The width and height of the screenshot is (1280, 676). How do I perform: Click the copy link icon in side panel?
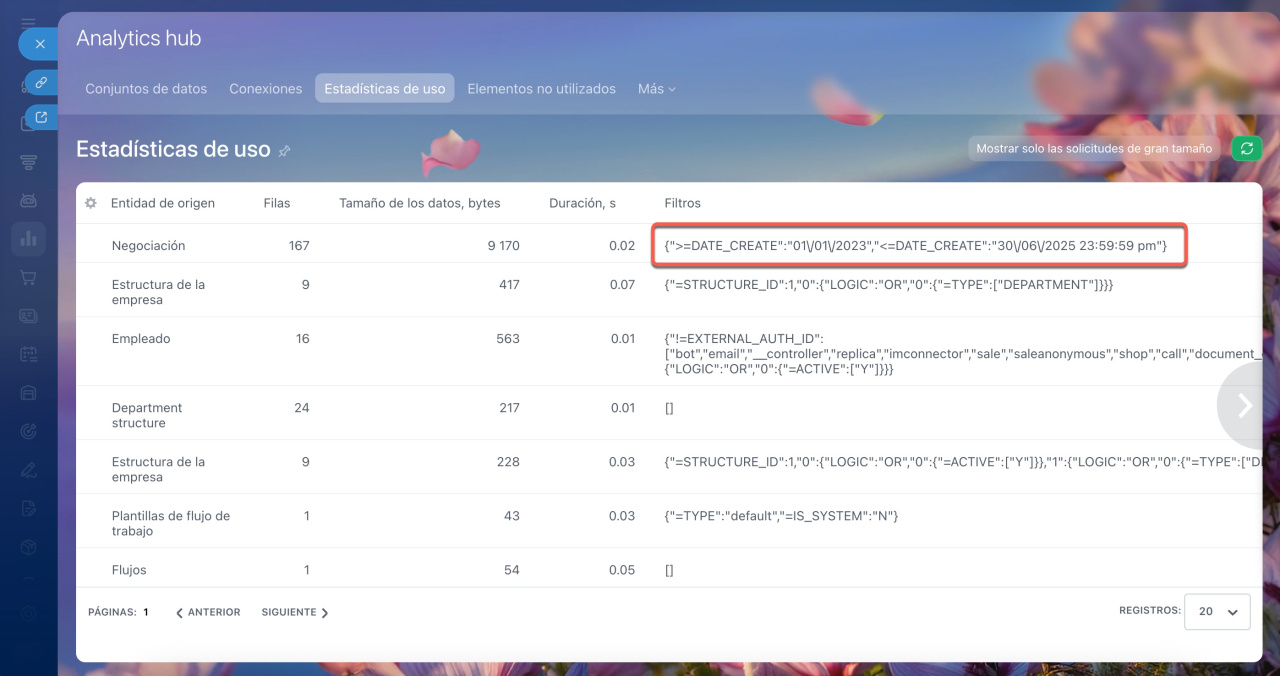41,82
